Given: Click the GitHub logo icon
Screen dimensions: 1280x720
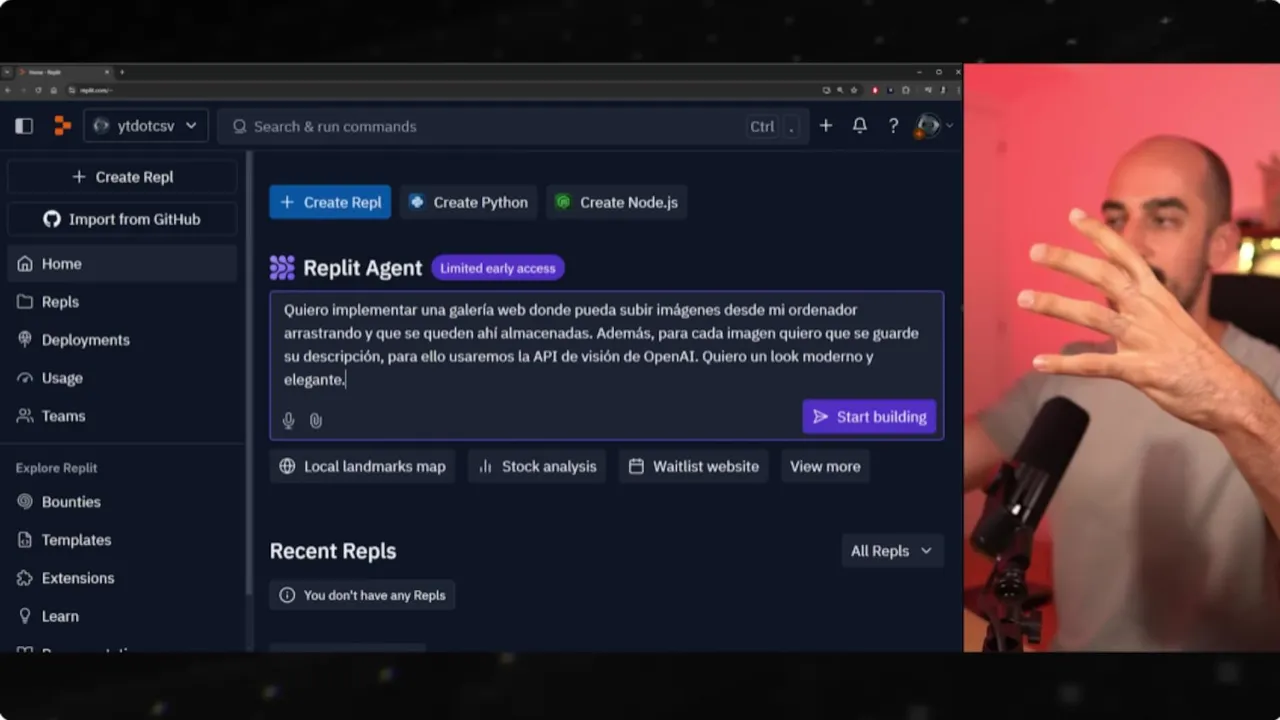Looking at the screenshot, I should (52, 219).
